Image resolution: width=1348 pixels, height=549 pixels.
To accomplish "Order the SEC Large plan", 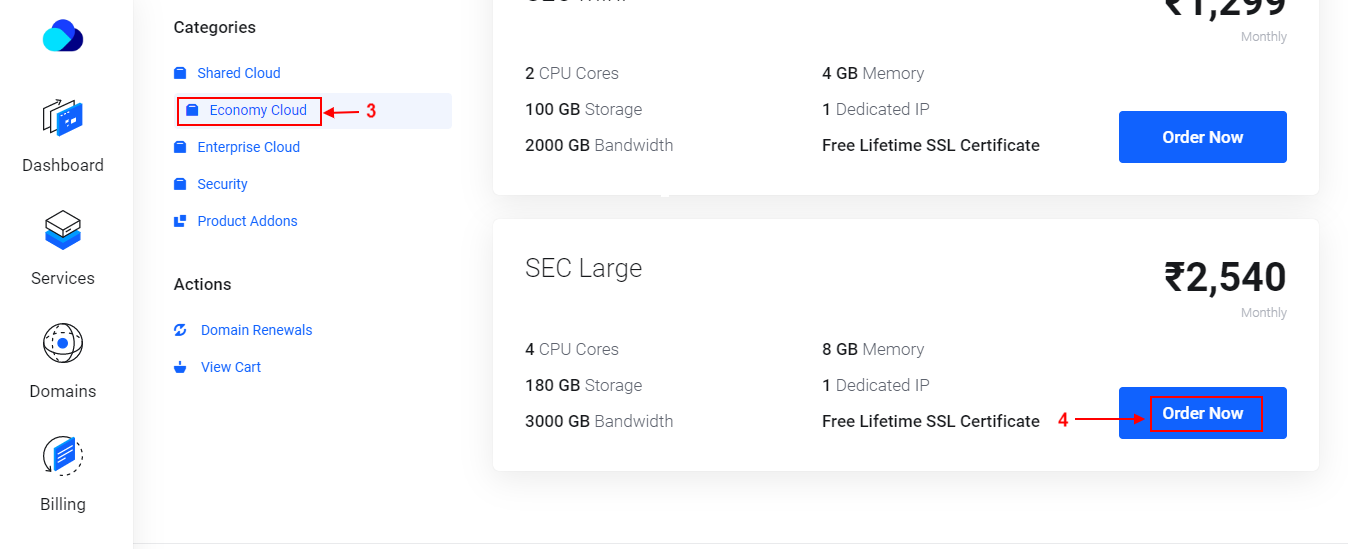I will point(1202,413).
